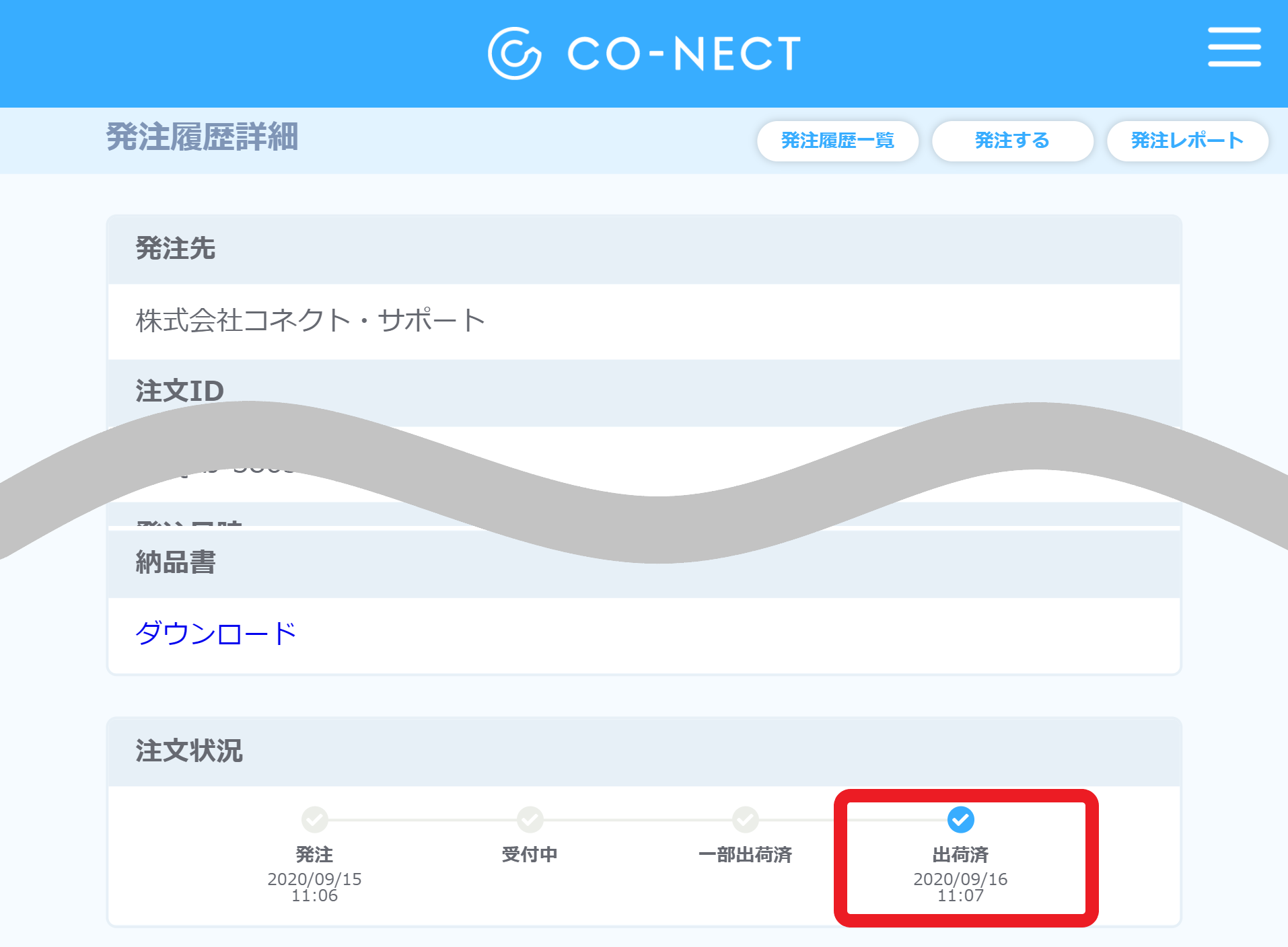Click the 納品書 section header
1288x947 pixels.
click(644, 564)
